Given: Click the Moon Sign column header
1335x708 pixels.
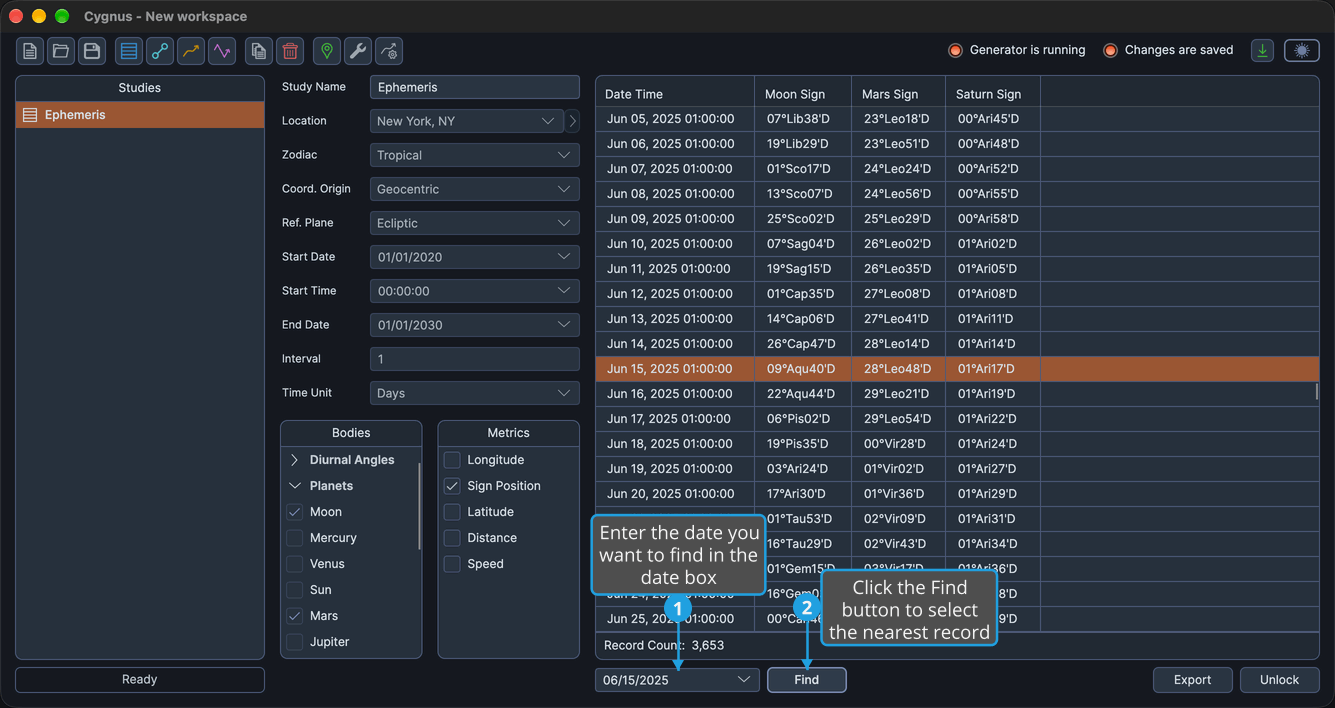Looking at the screenshot, I should 803,94.
